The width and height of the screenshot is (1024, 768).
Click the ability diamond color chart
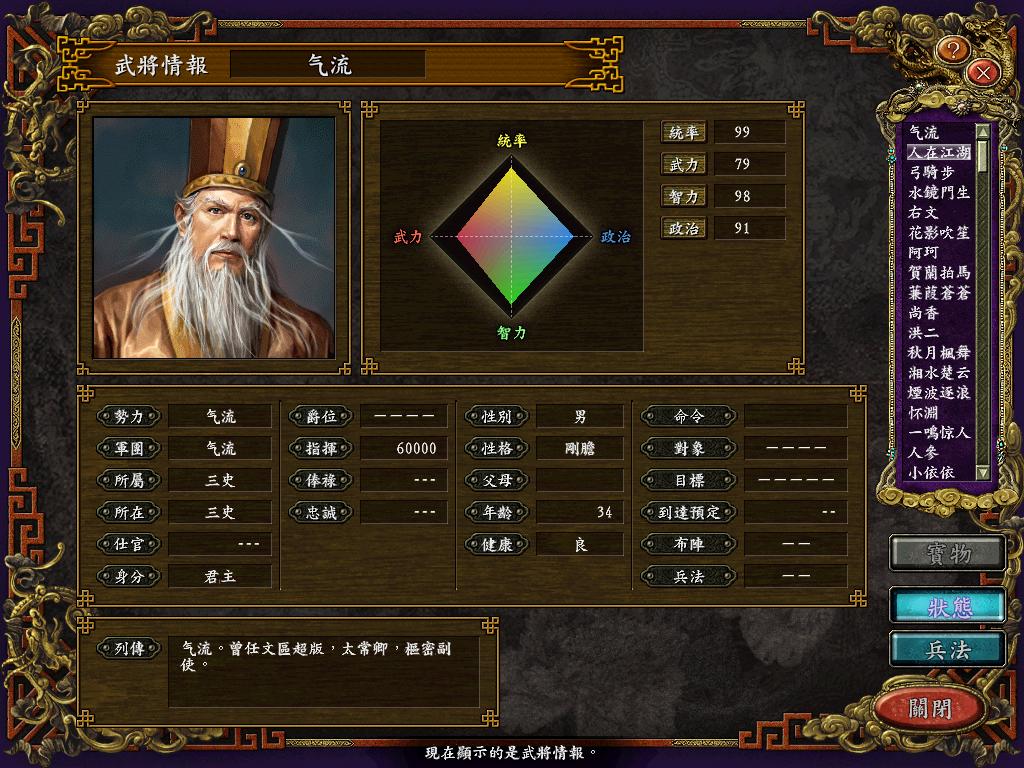[512, 236]
